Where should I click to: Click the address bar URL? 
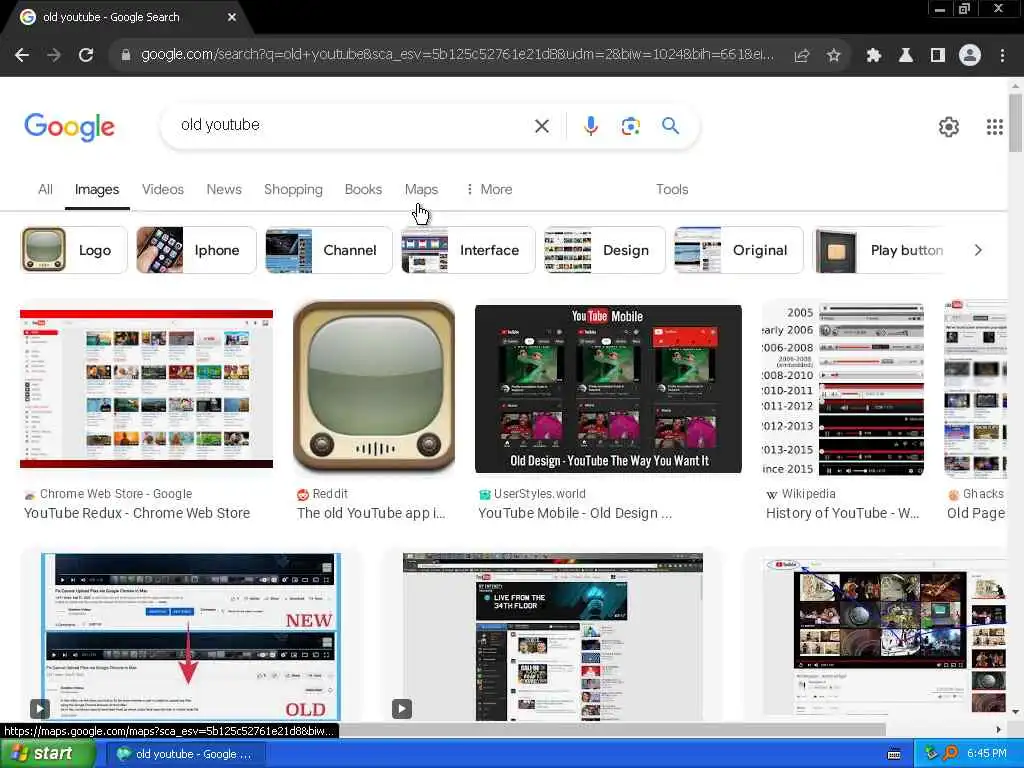tap(457, 55)
